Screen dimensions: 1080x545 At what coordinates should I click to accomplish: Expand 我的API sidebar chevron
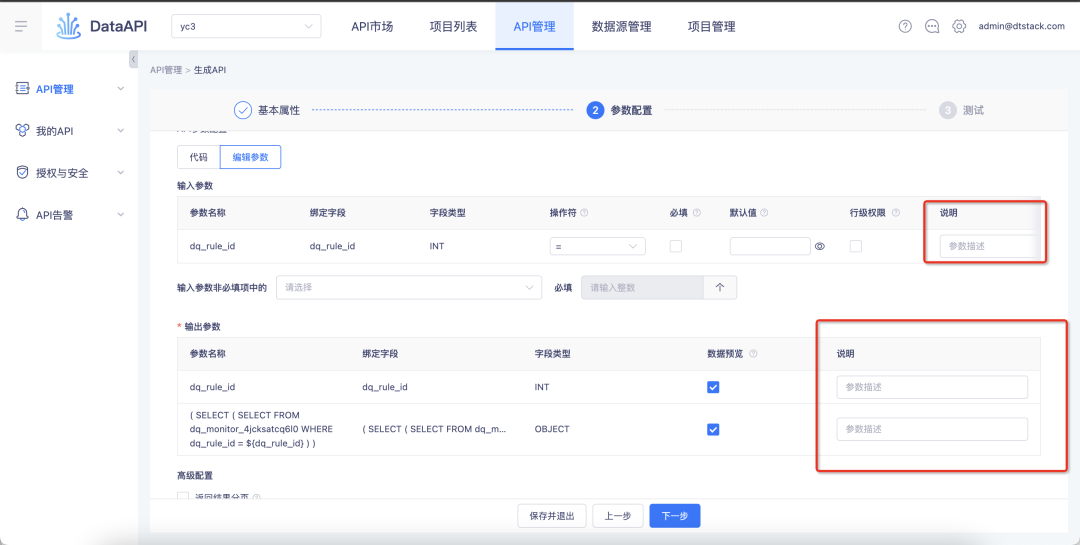tap(121, 131)
